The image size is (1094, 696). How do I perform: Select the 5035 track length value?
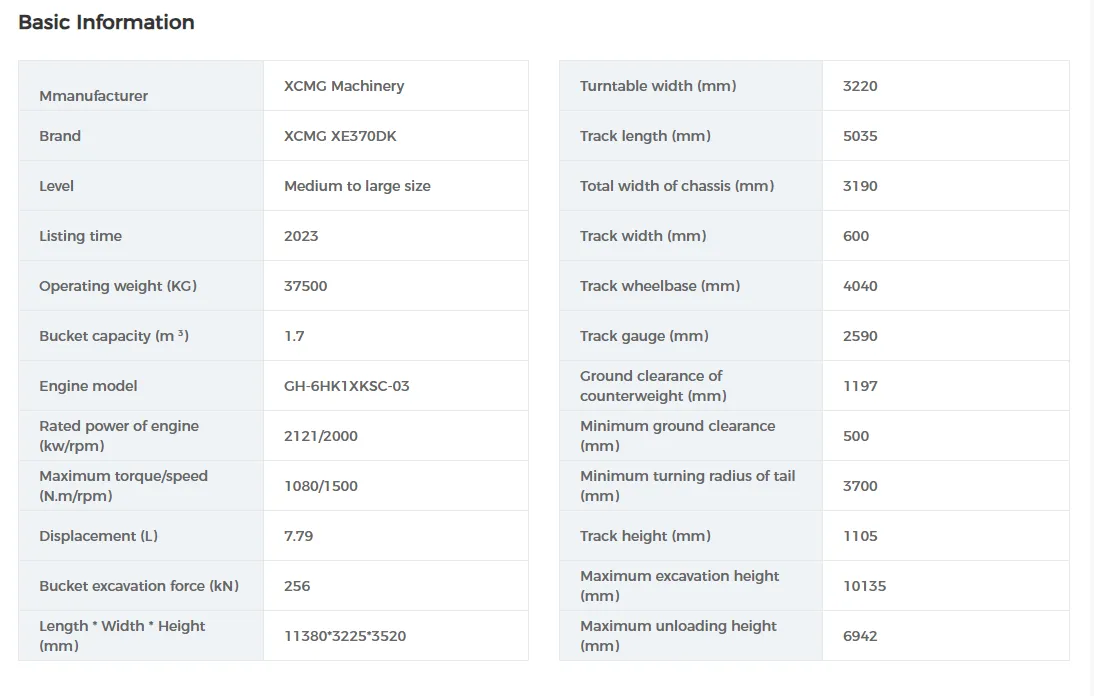860,136
